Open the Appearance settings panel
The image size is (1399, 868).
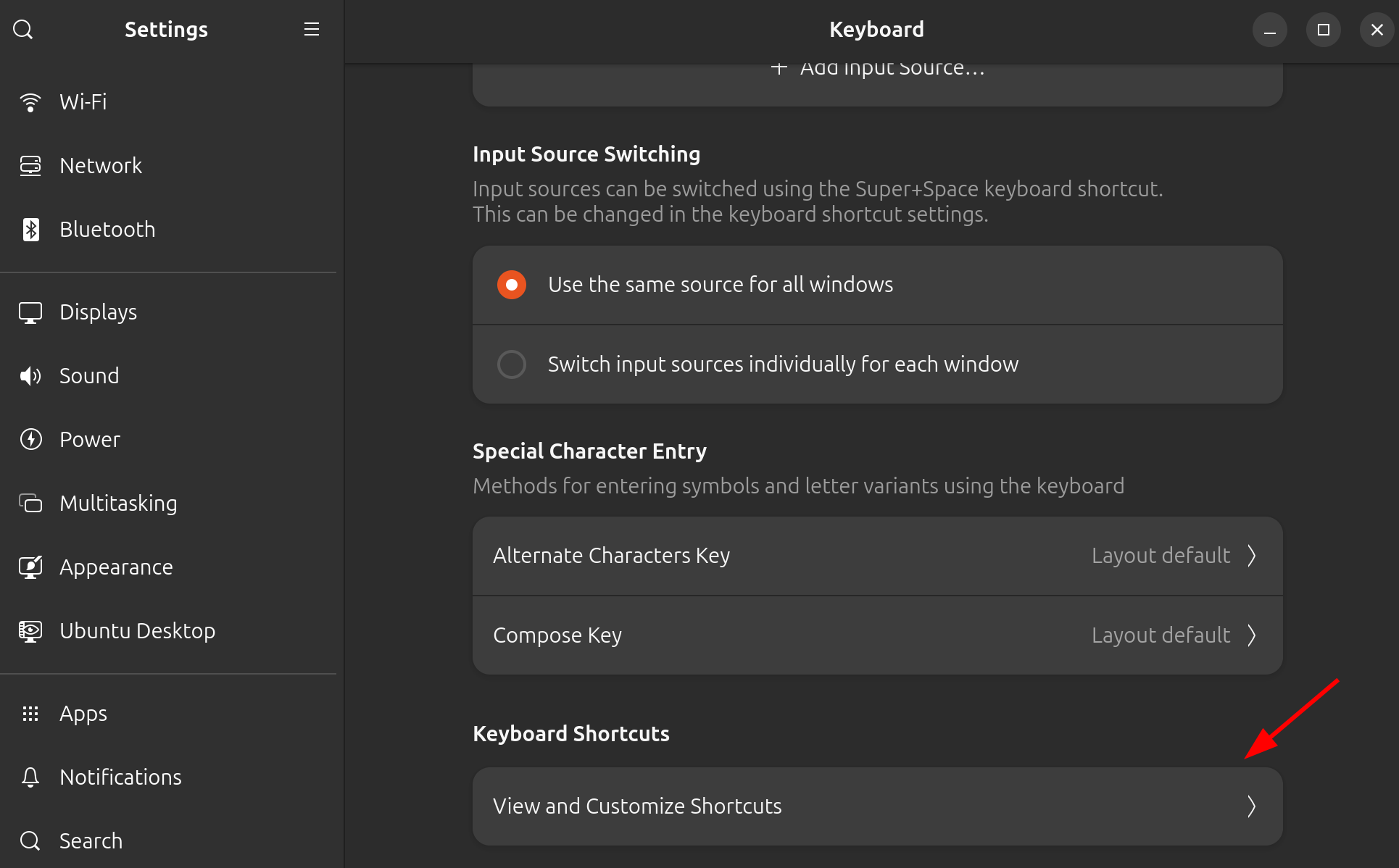click(x=116, y=567)
